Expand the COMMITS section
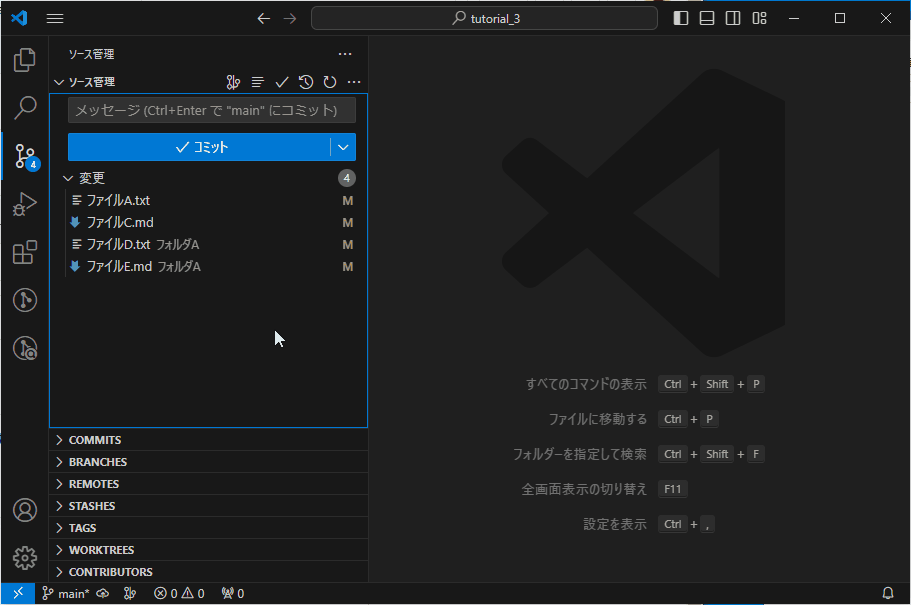The height and width of the screenshot is (605, 911). click(x=209, y=440)
